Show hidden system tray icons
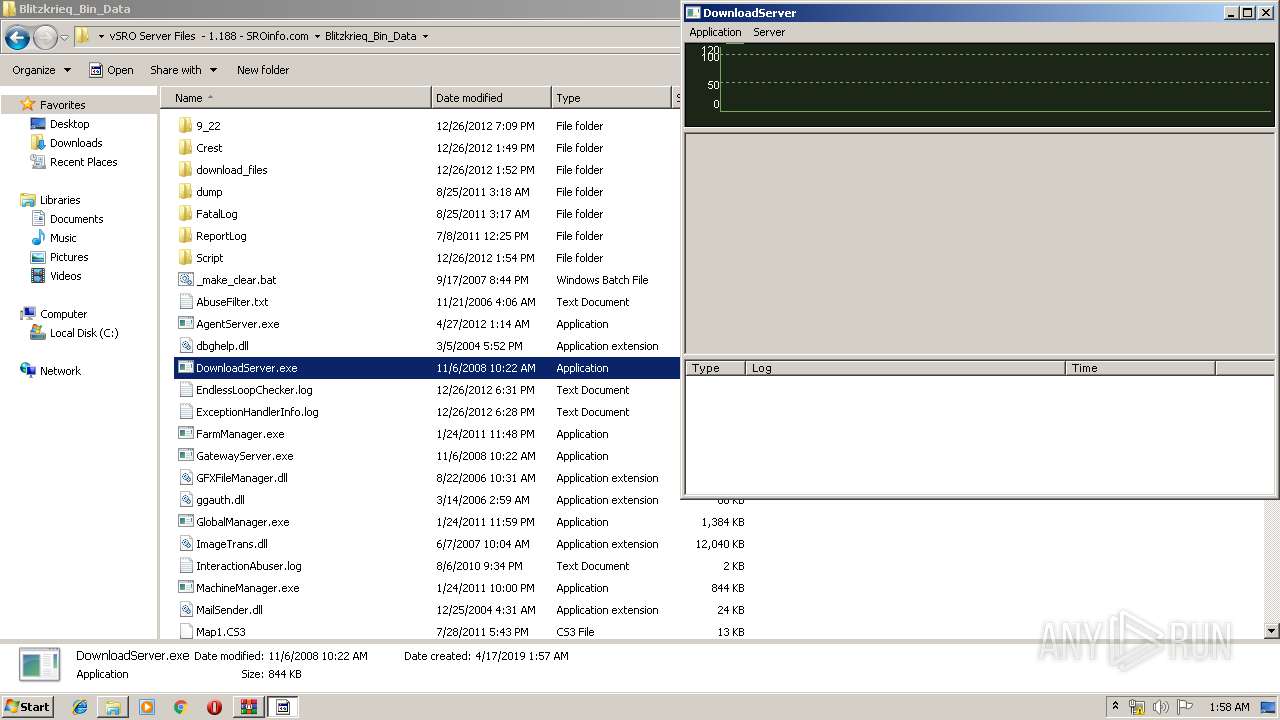 click(x=1115, y=707)
